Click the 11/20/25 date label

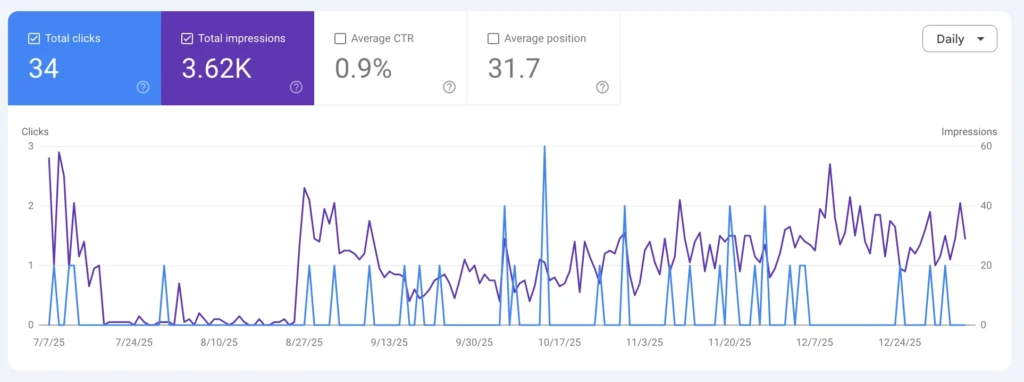click(x=729, y=342)
